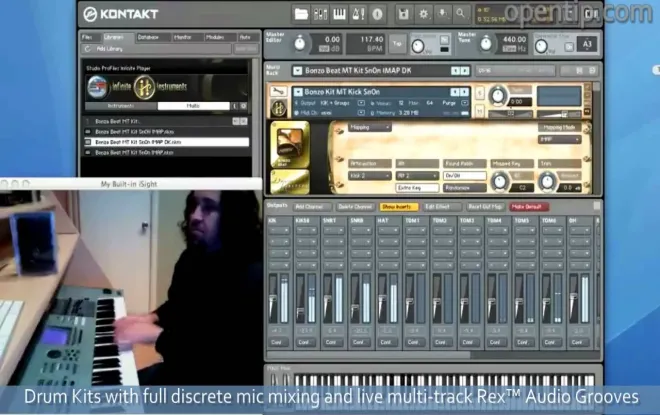Click the red Make Default button
Image resolution: width=660 pixels, height=415 pixels.
click(x=529, y=207)
